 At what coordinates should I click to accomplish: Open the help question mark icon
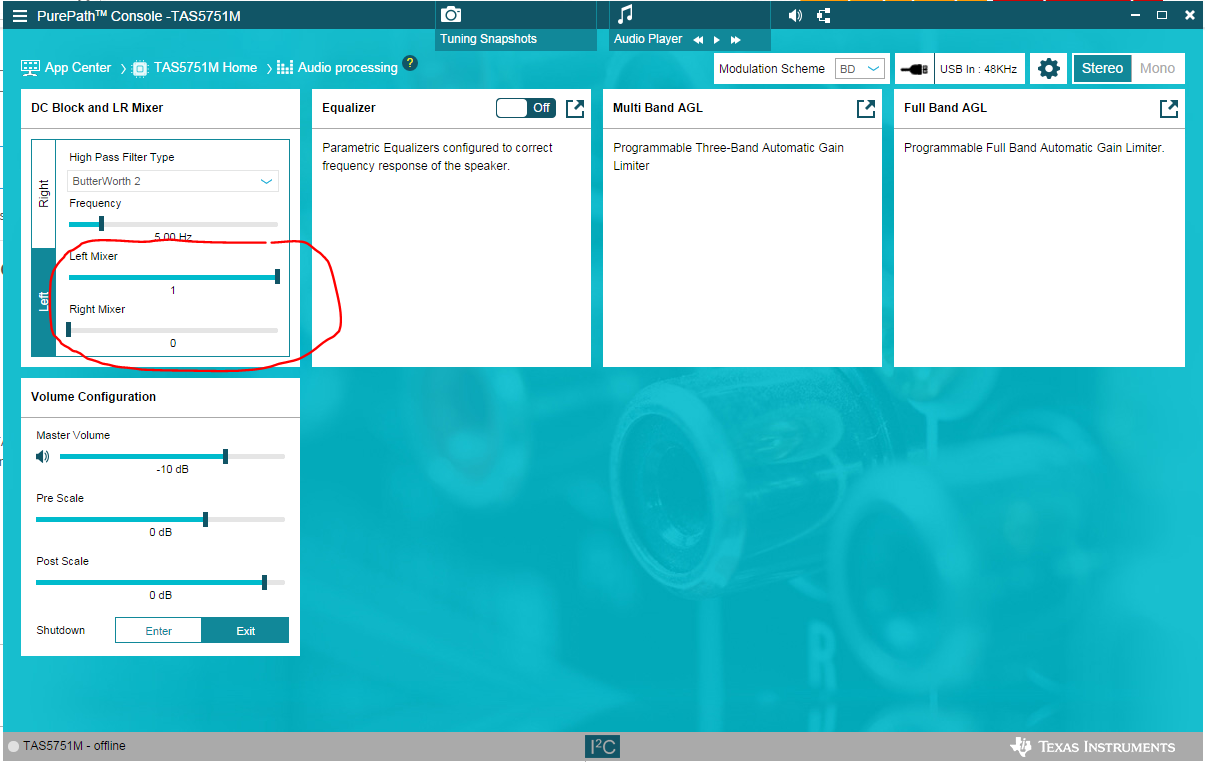409,63
